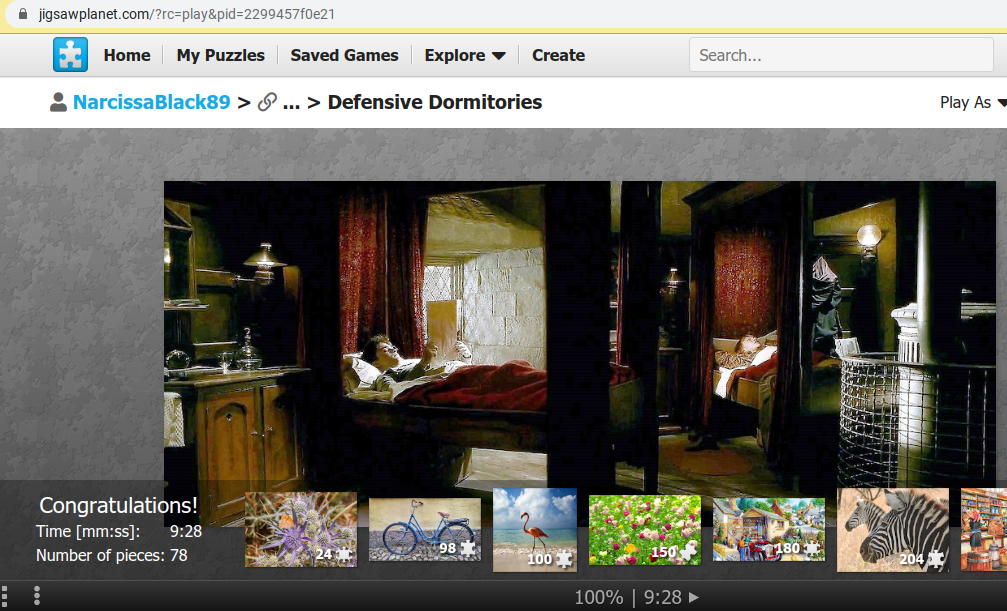Click the user profile icon beside NarcissaBlack89

(58, 102)
